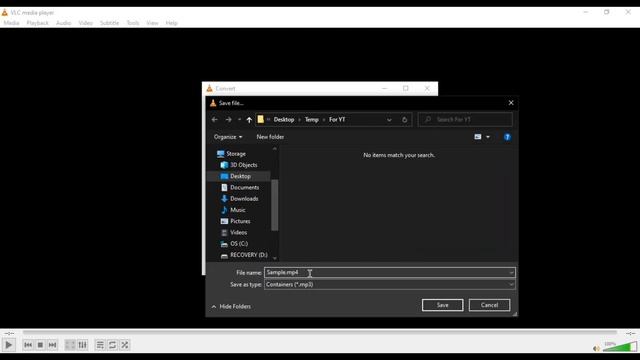Open the Tools menu

(x=133, y=23)
